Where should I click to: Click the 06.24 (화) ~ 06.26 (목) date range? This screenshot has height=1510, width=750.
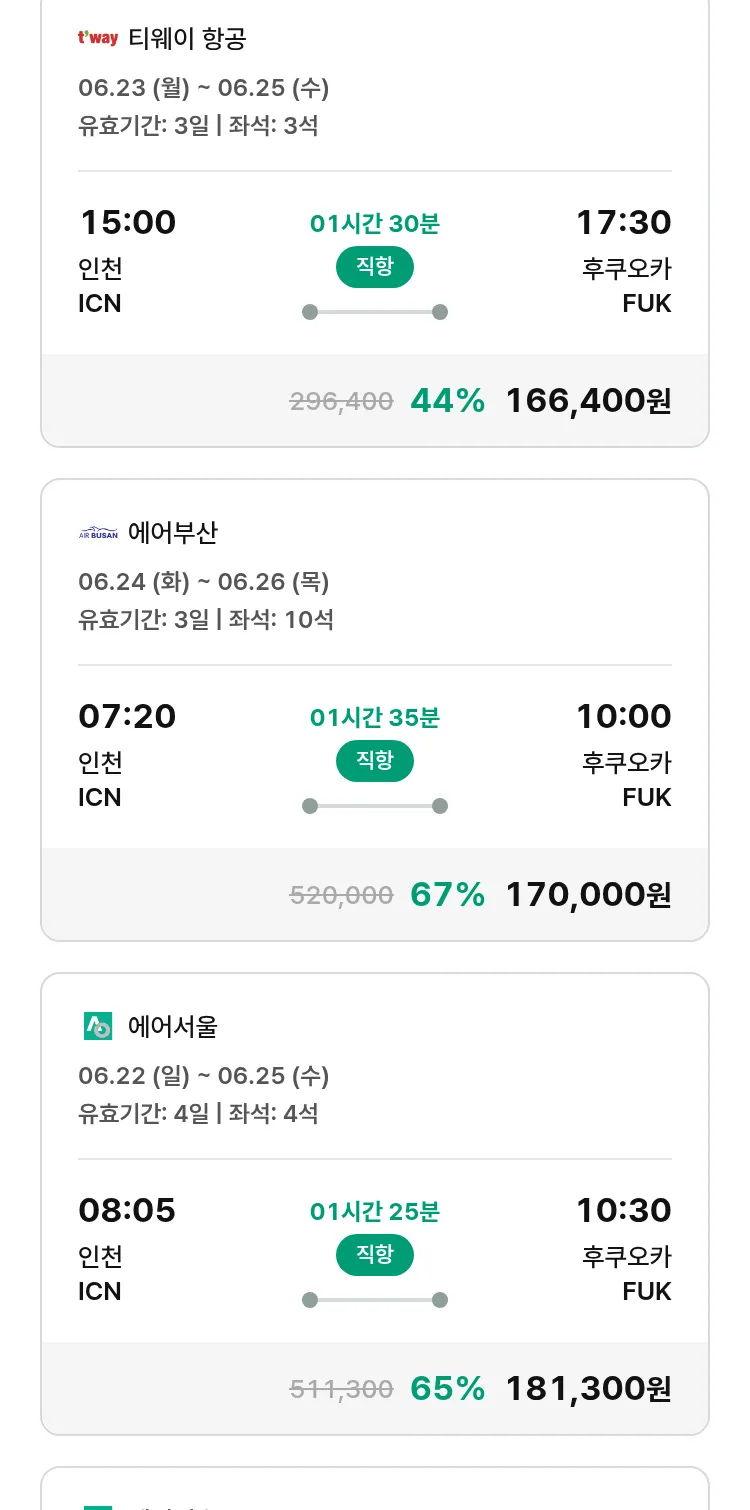[x=204, y=582]
